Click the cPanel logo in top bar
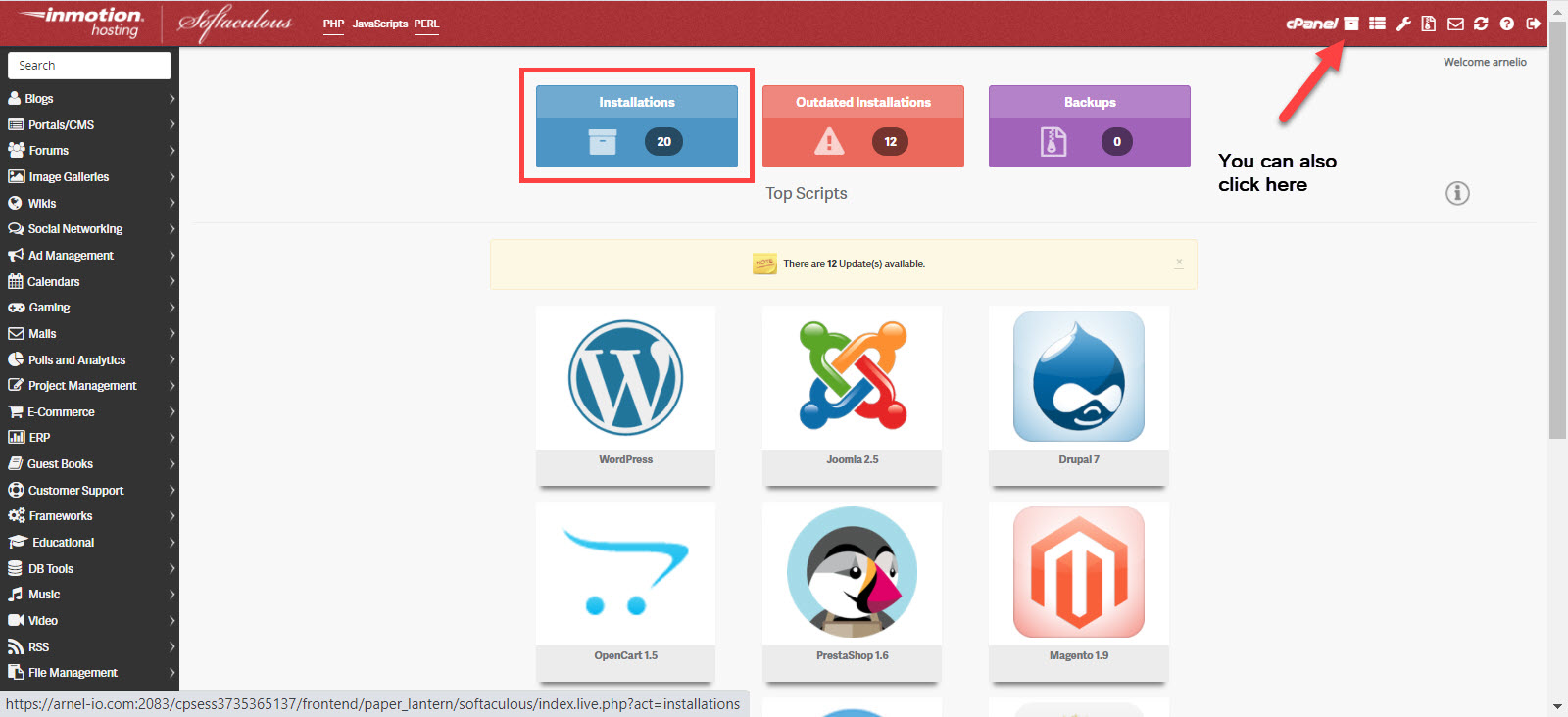Screen dimensions: 1568x717 pyautogui.click(x=1310, y=24)
